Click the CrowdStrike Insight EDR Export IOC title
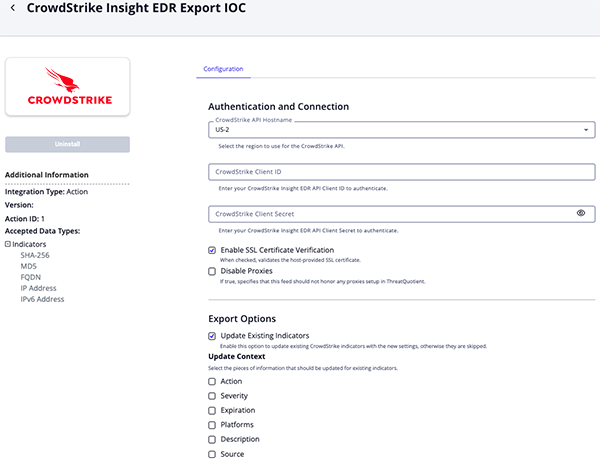The image size is (600, 459). pyautogui.click(x=136, y=8)
